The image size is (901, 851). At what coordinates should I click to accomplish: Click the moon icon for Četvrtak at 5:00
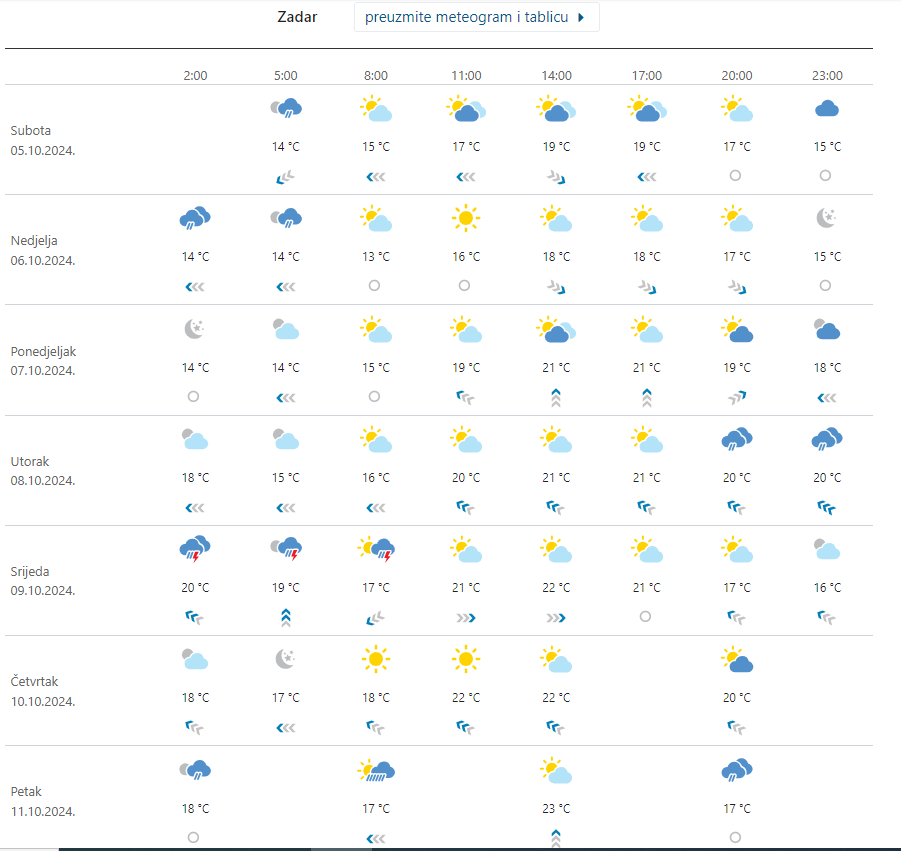[x=286, y=659]
